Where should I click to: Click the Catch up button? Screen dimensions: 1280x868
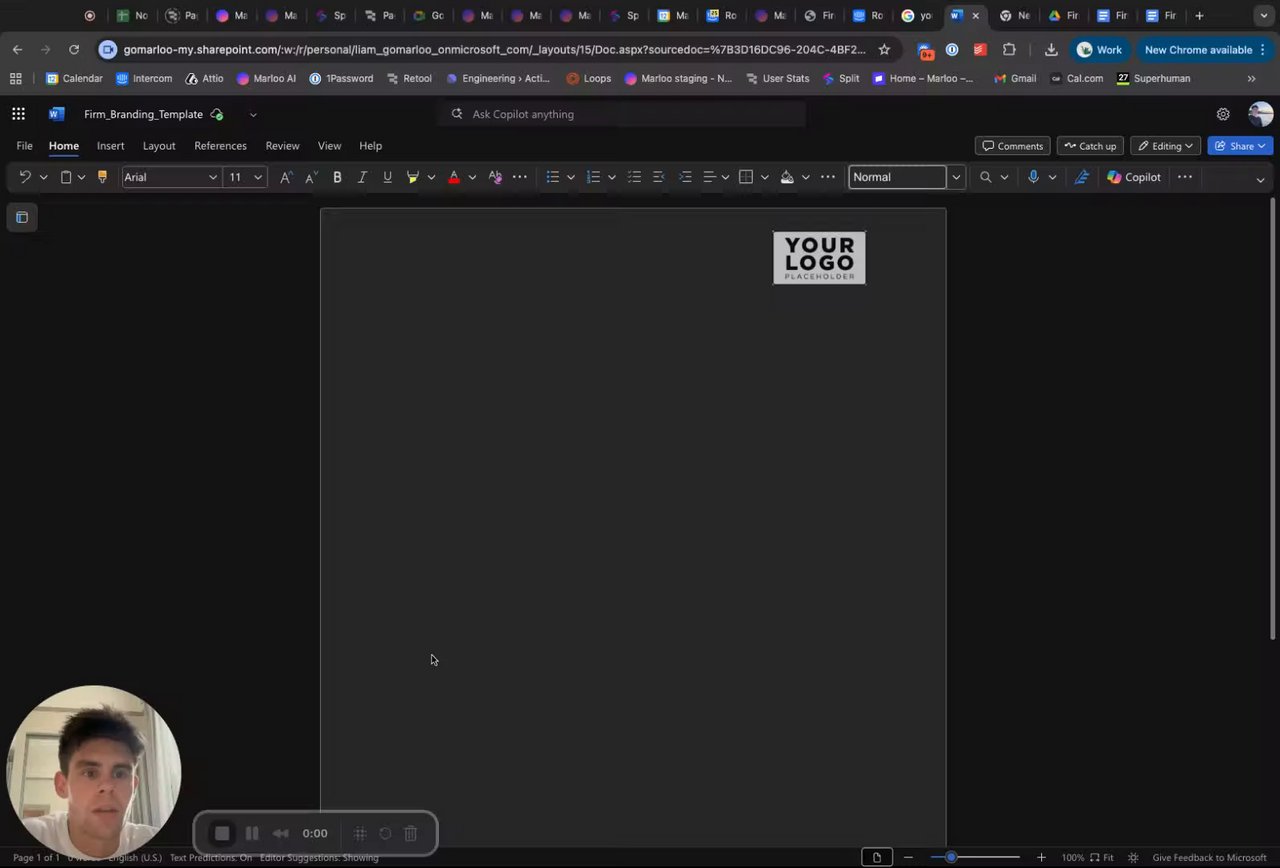point(1090,146)
